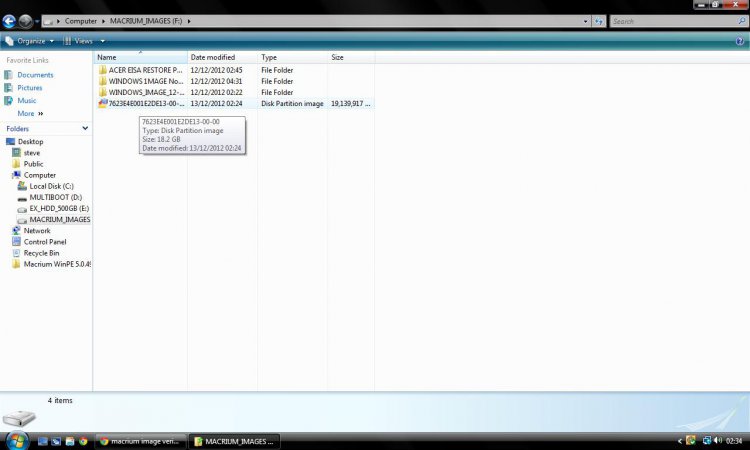
Task: Select Recycle Bin in tree
Action: (42, 253)
